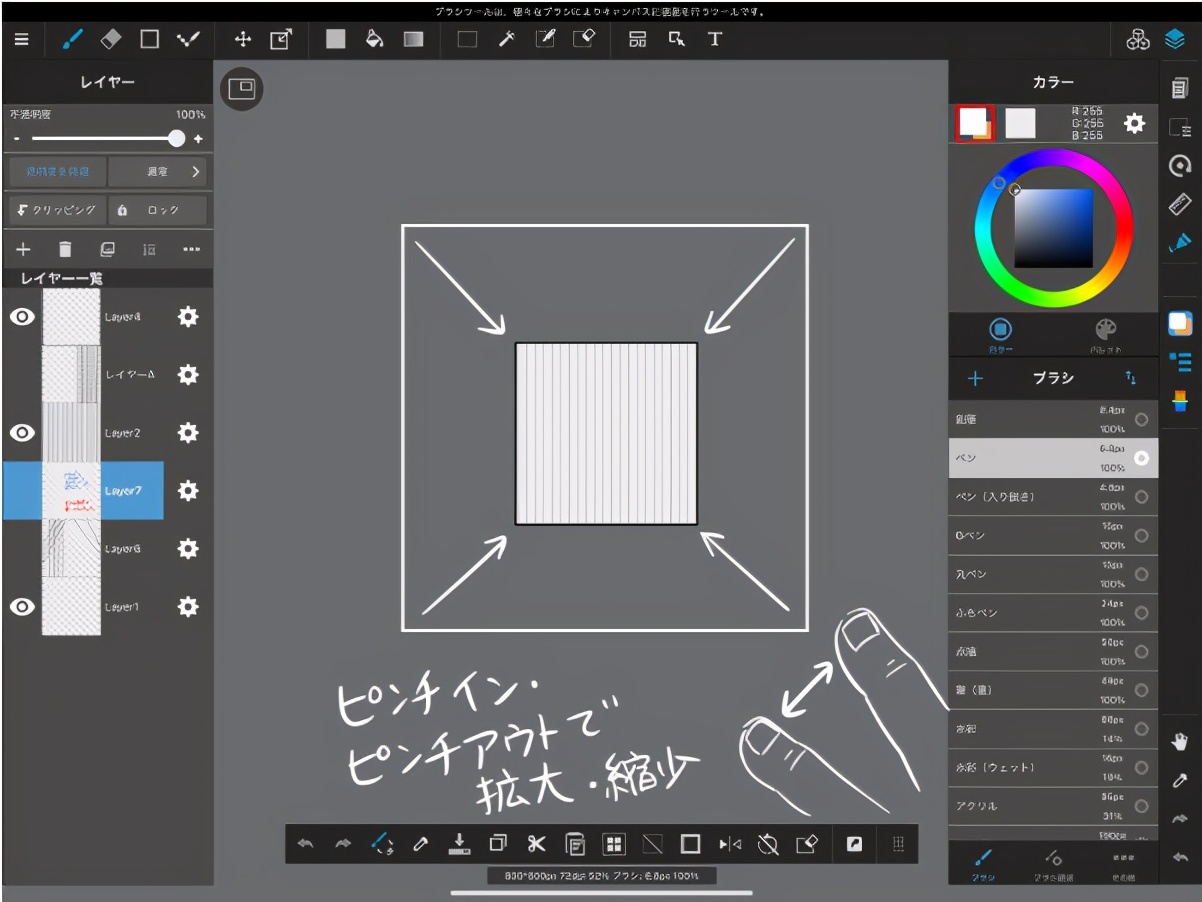Click the クリッピング (Clipping) button
The width and height of the screenshot is (1202, 902).
tap(56, 210)
